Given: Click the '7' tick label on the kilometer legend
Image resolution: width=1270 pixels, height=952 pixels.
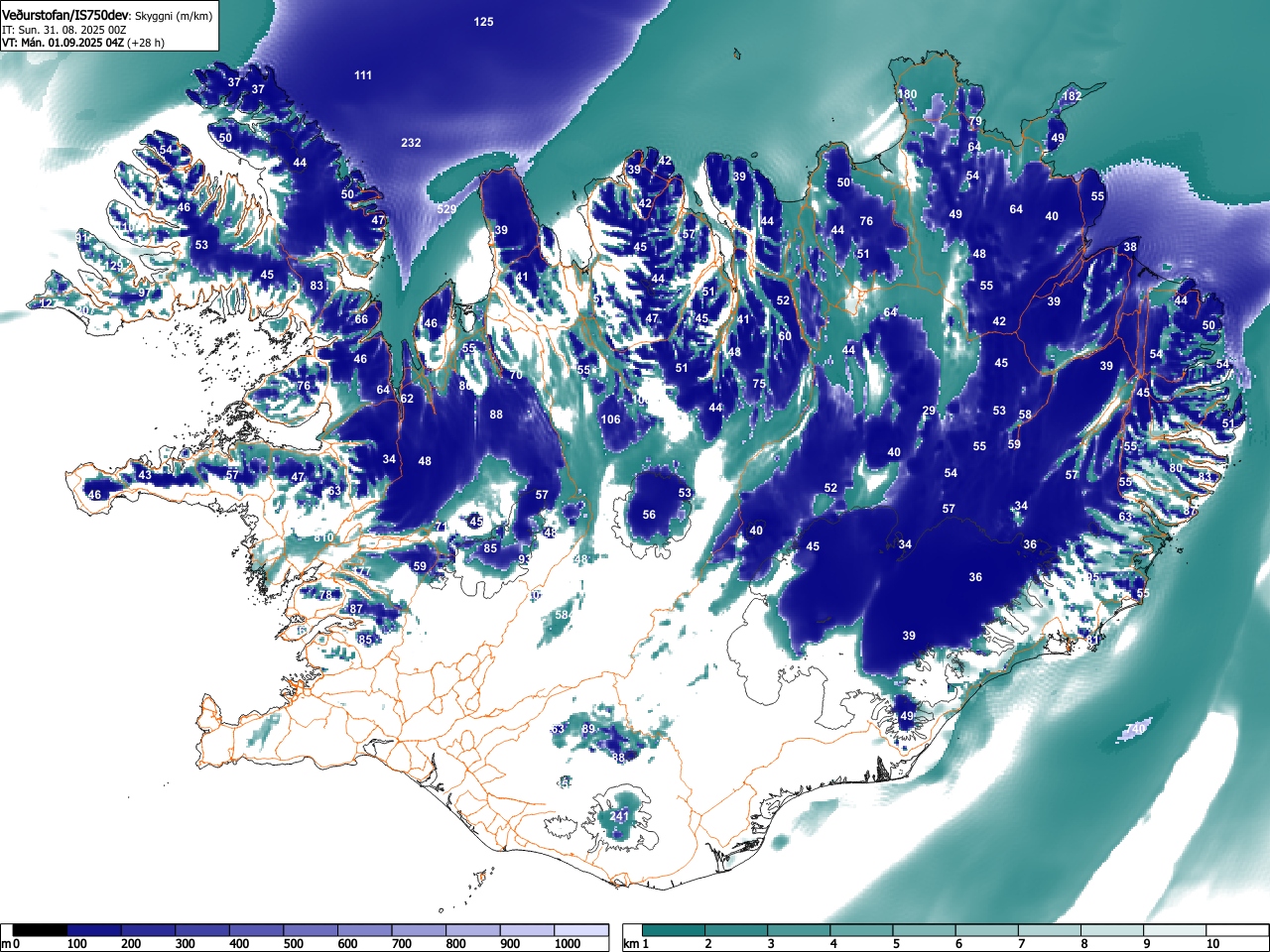Looking at the screenshot, I should pos(1022,944).
